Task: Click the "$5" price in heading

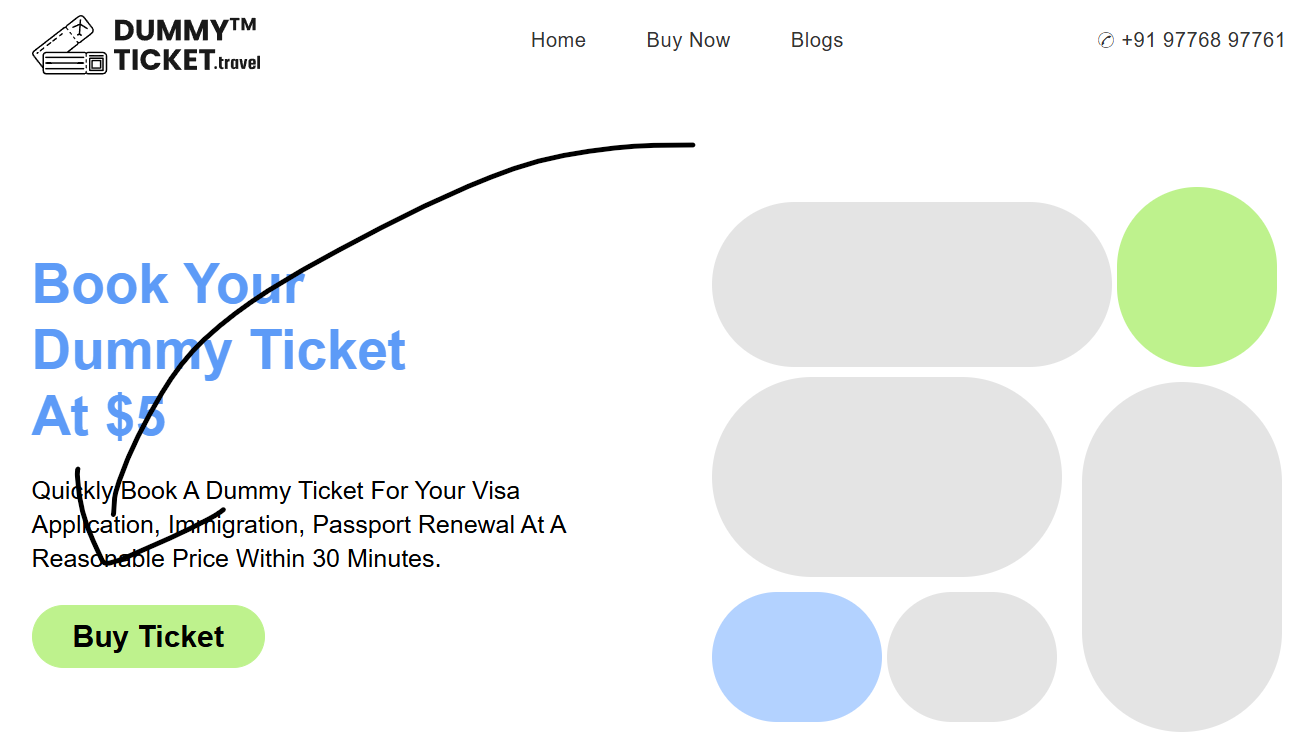Action: (x=136, y=416)
